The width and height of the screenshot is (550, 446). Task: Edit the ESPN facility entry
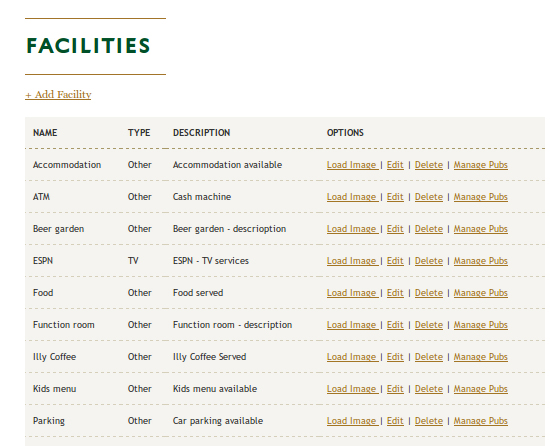[395, 261]
